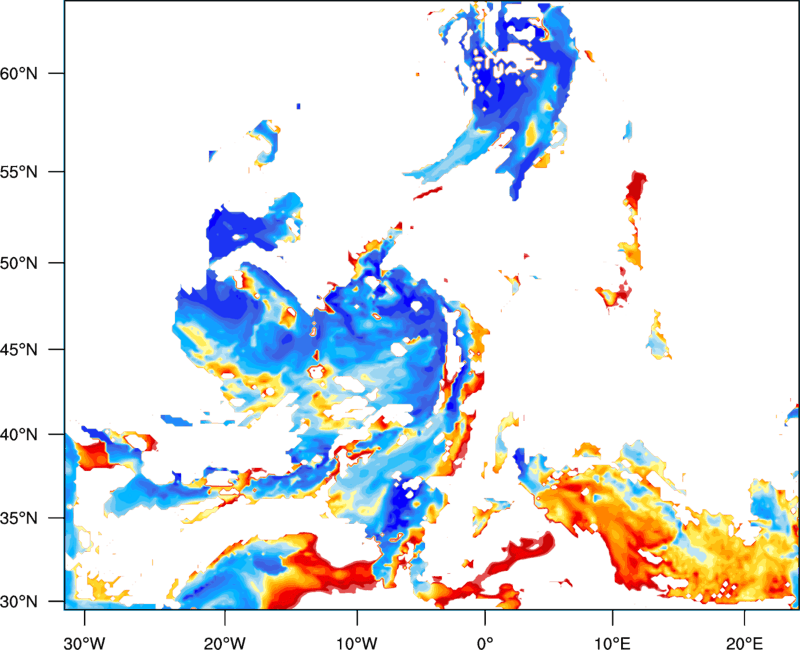Image resolution: width=800 pixels, height=650 pixels.
Task: Click the 10°W longitude label
Action: 357,643
